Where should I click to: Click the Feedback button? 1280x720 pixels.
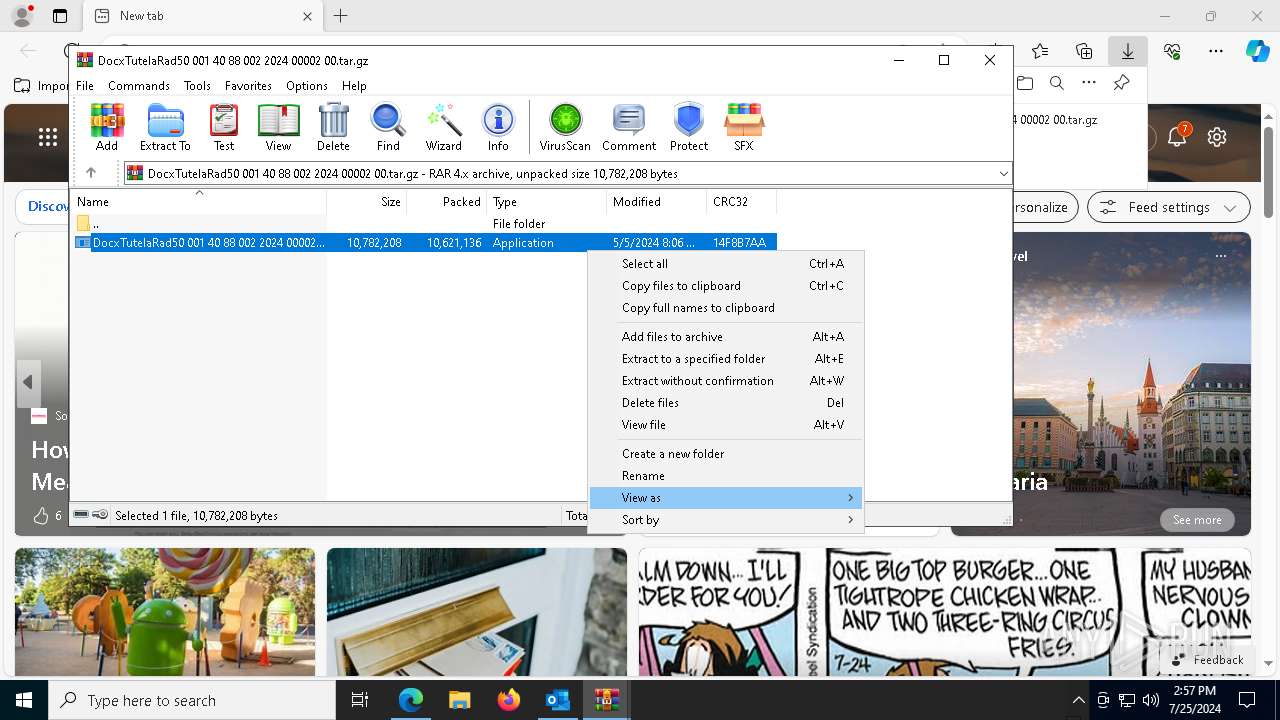(x=1207, y=660)
